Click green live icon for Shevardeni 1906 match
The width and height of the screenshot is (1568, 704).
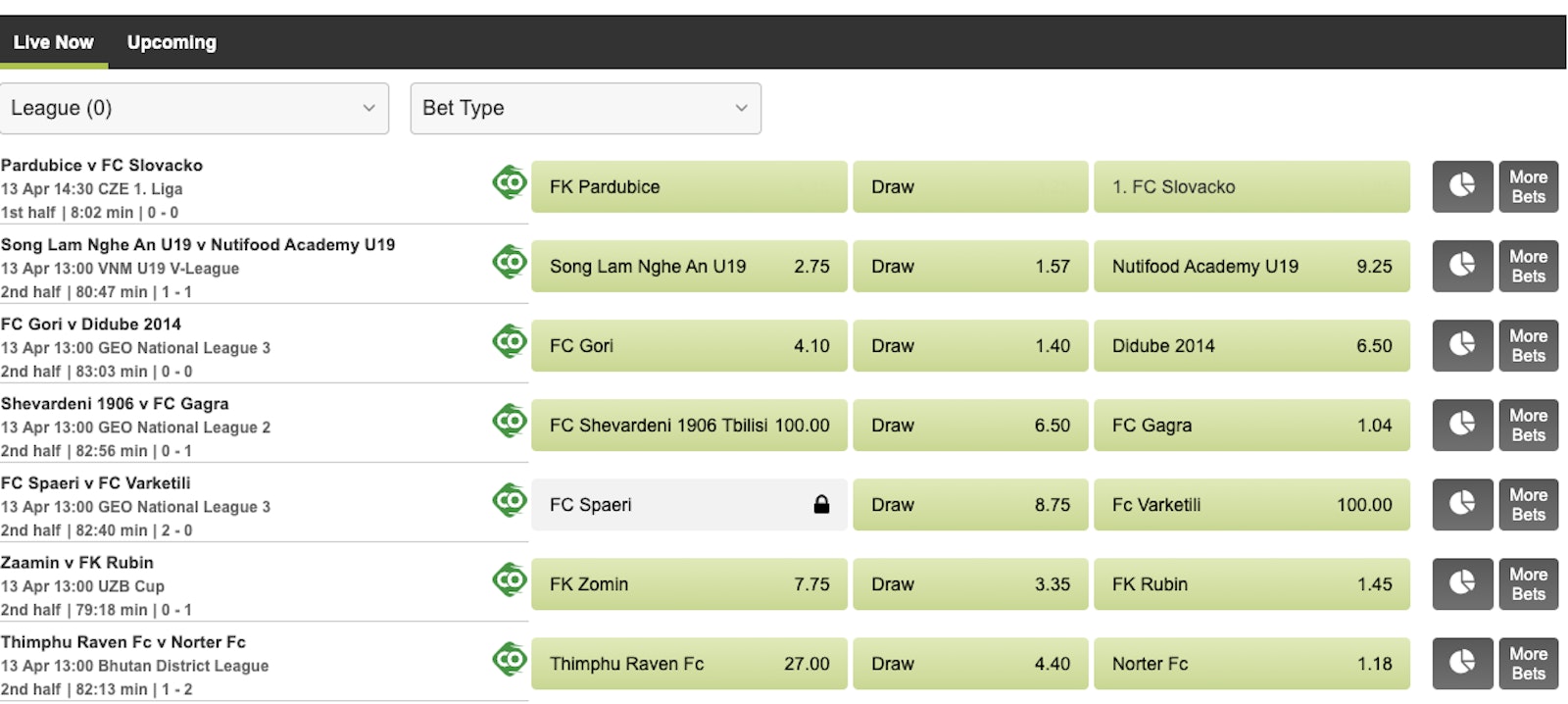(510, 421)
